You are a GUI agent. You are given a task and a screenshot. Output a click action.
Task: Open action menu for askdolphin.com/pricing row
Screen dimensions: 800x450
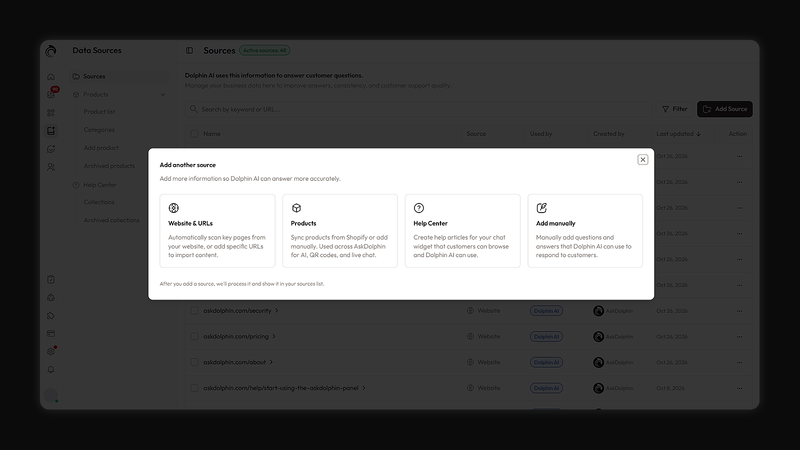(x=739, y=337)
